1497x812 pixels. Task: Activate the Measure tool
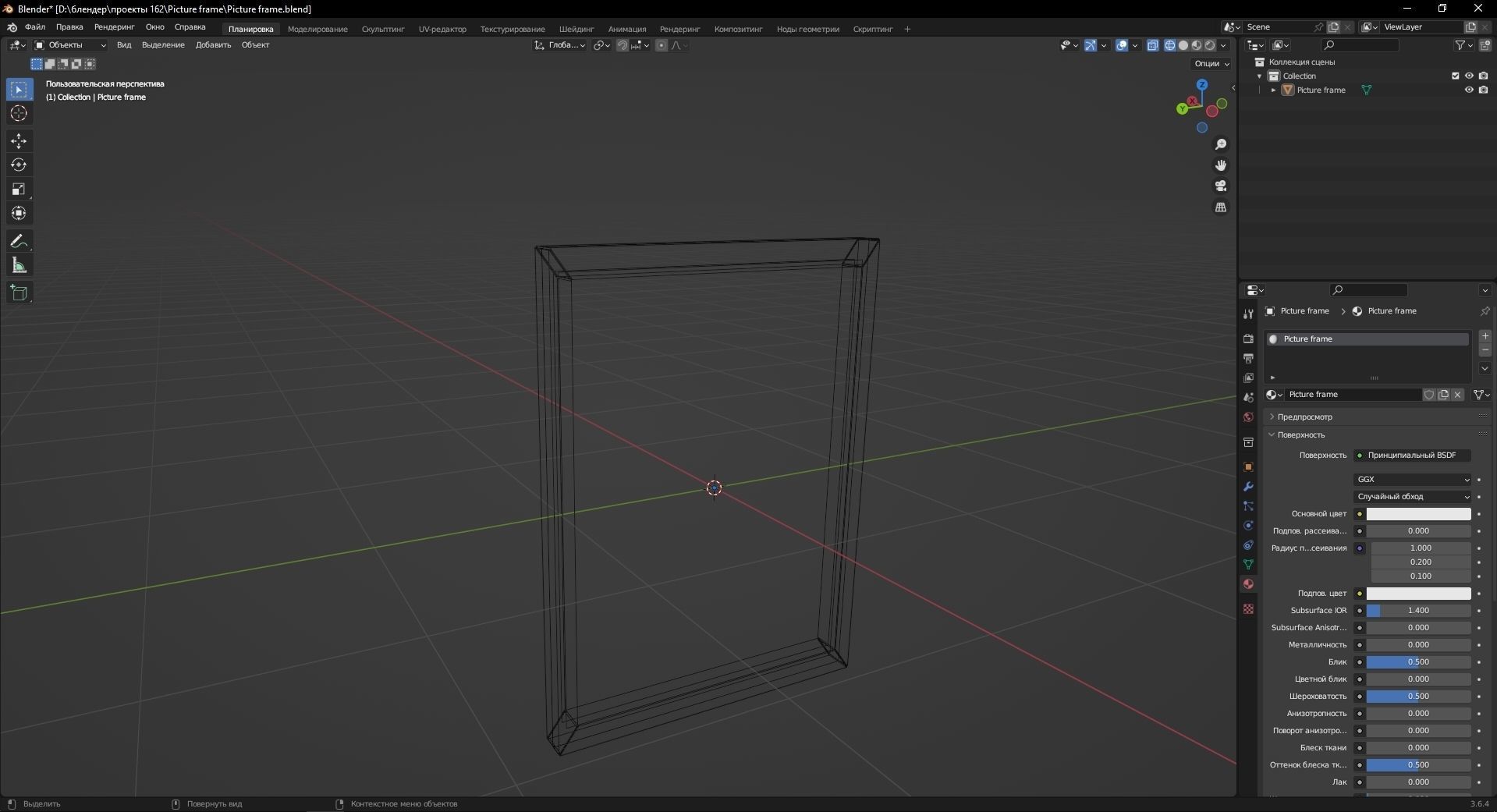(x=18, y=265)
